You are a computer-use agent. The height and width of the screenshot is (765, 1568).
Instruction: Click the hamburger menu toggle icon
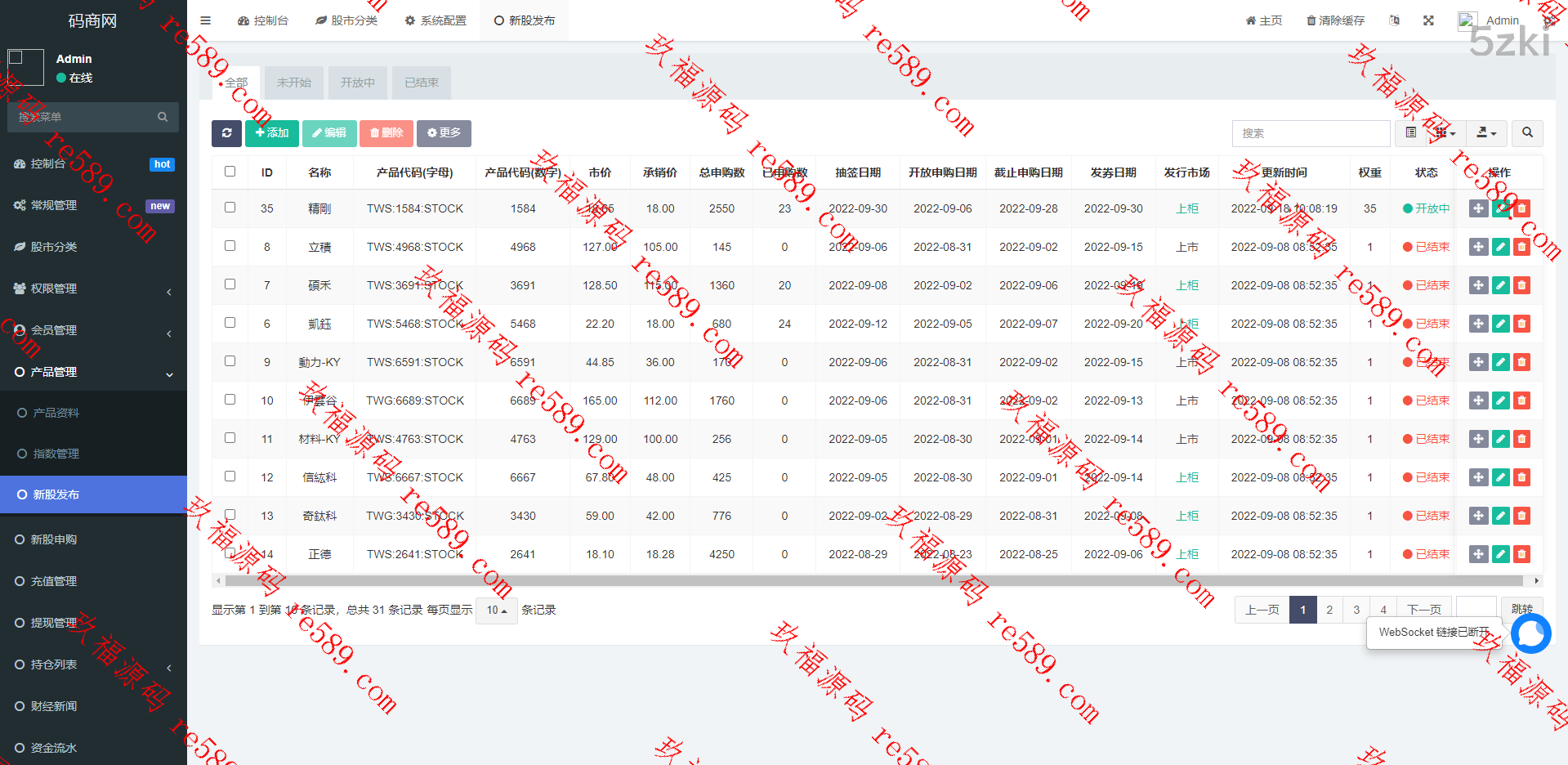[x=206, y=20]
